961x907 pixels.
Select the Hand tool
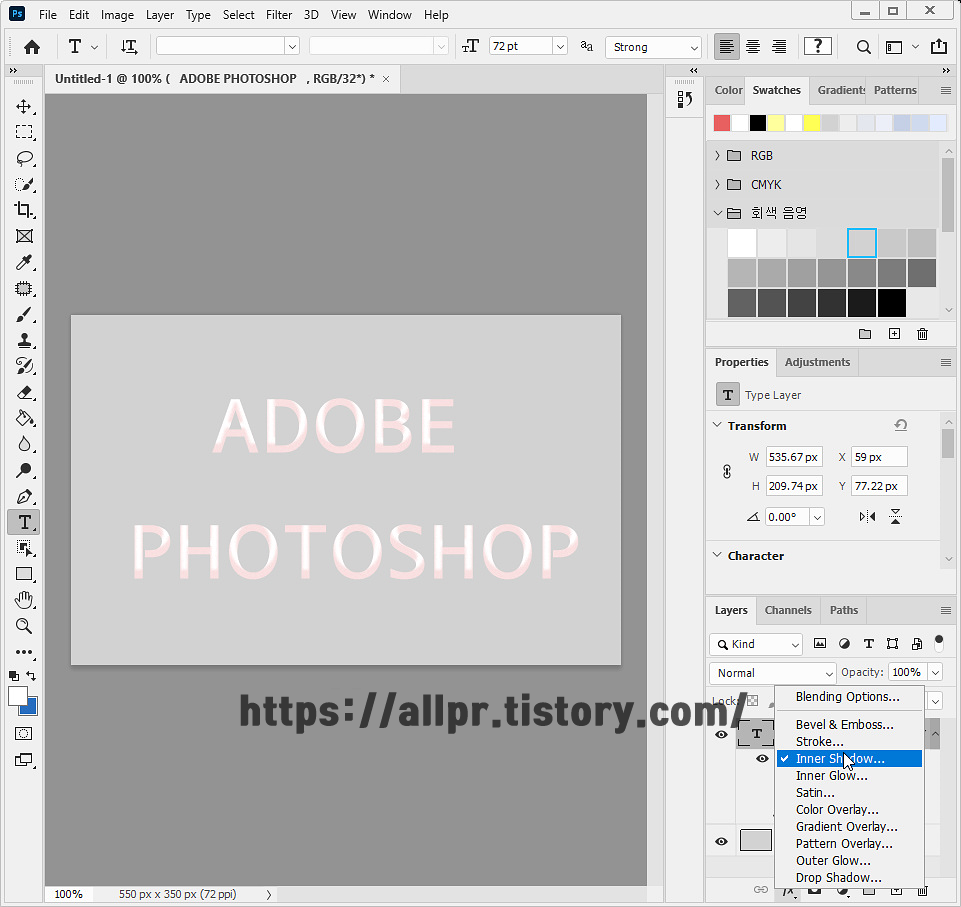(x=24, y=600)
